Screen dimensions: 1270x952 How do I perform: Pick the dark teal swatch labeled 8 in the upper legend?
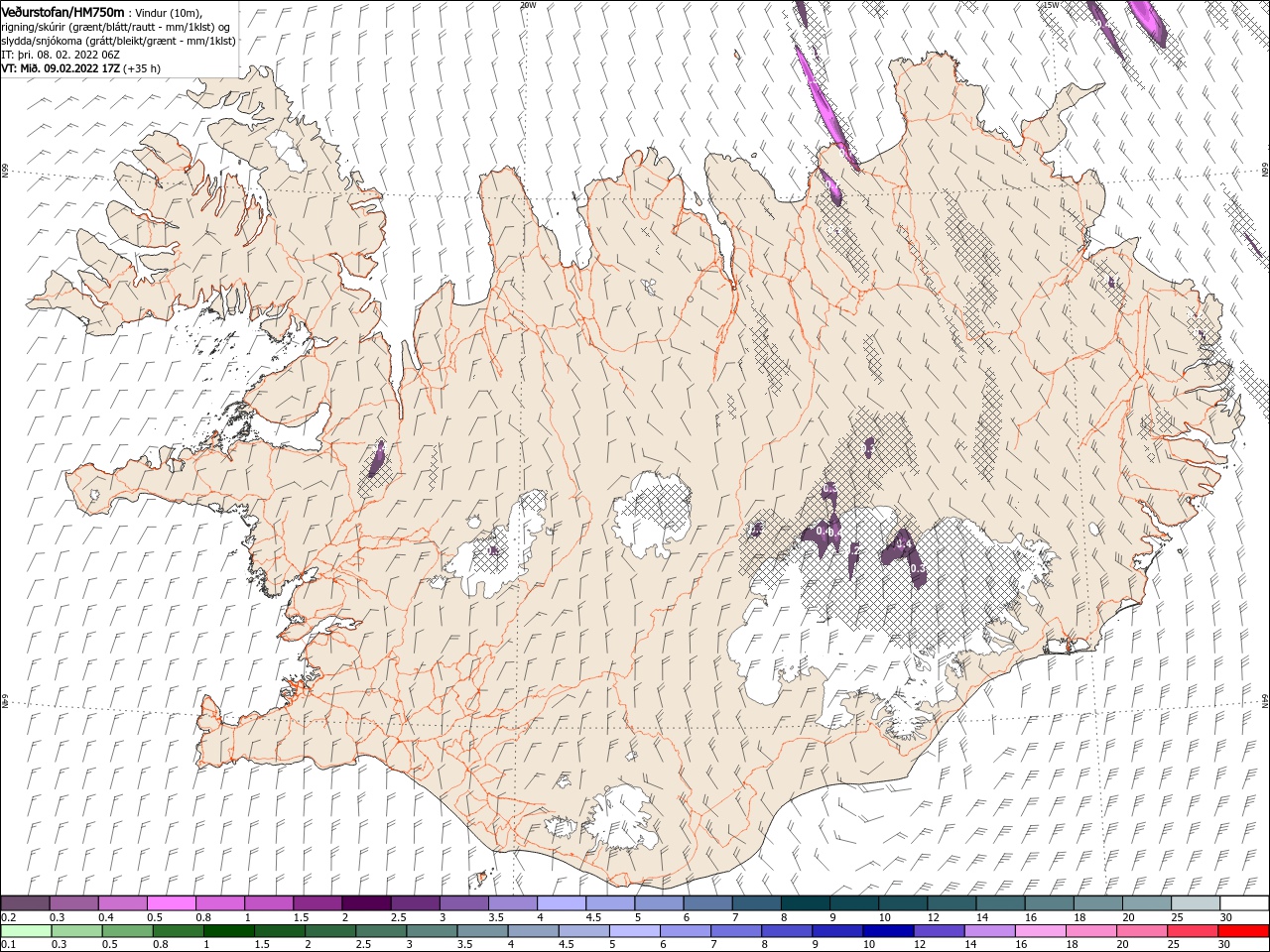click(x=806, y=902)
